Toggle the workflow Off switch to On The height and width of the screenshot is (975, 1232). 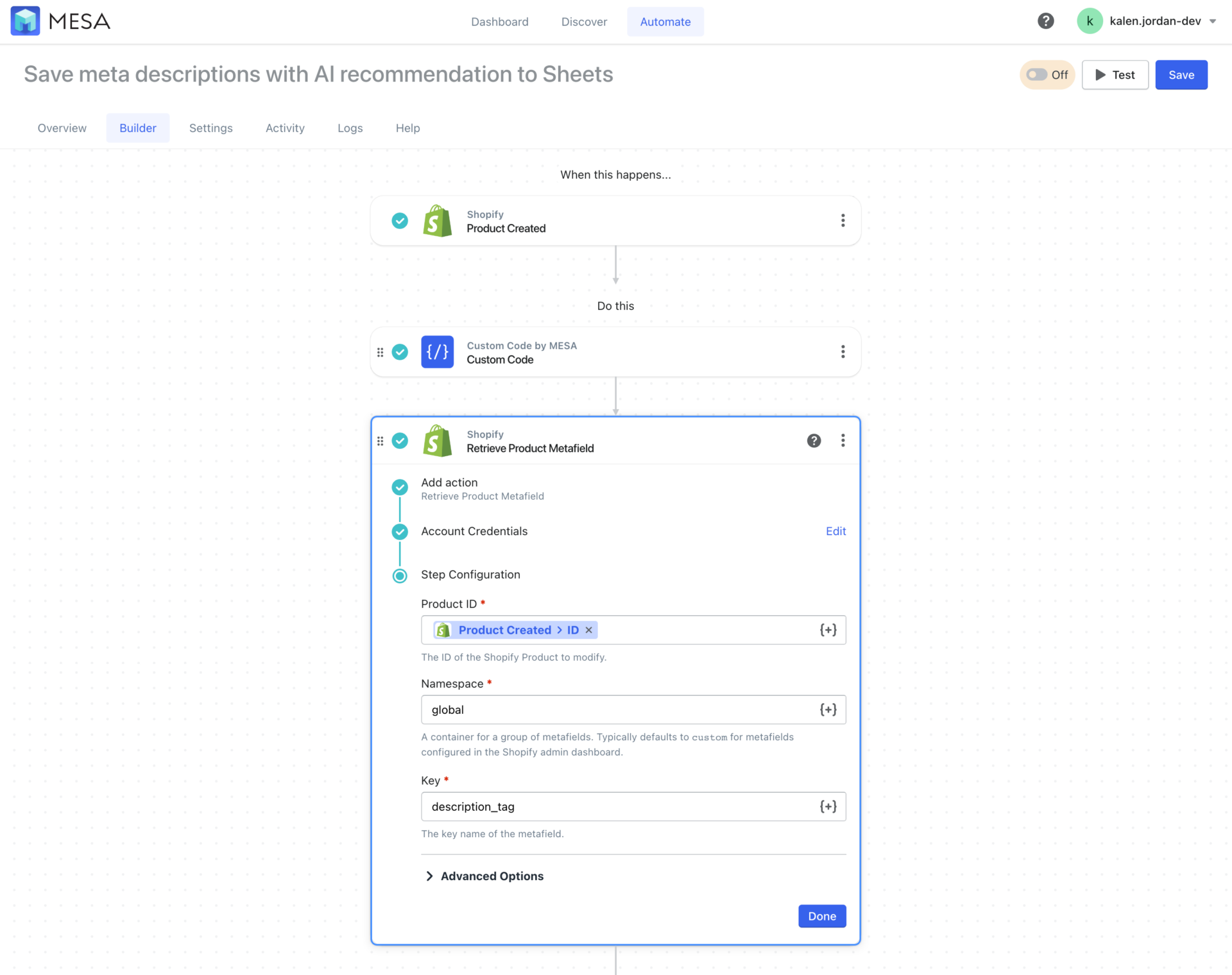tap(1036, 74)
